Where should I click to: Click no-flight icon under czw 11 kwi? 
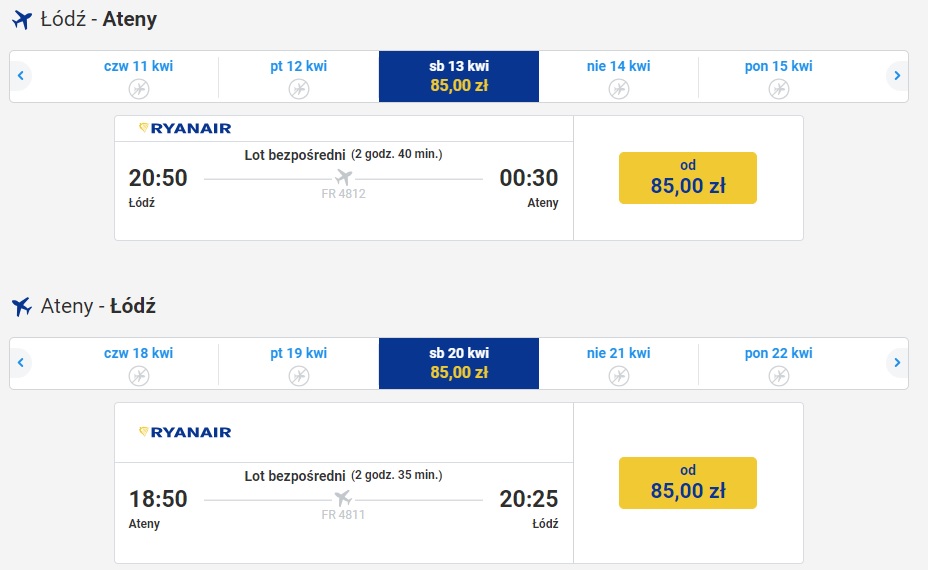pyautogui.click(x=139, y=89)
